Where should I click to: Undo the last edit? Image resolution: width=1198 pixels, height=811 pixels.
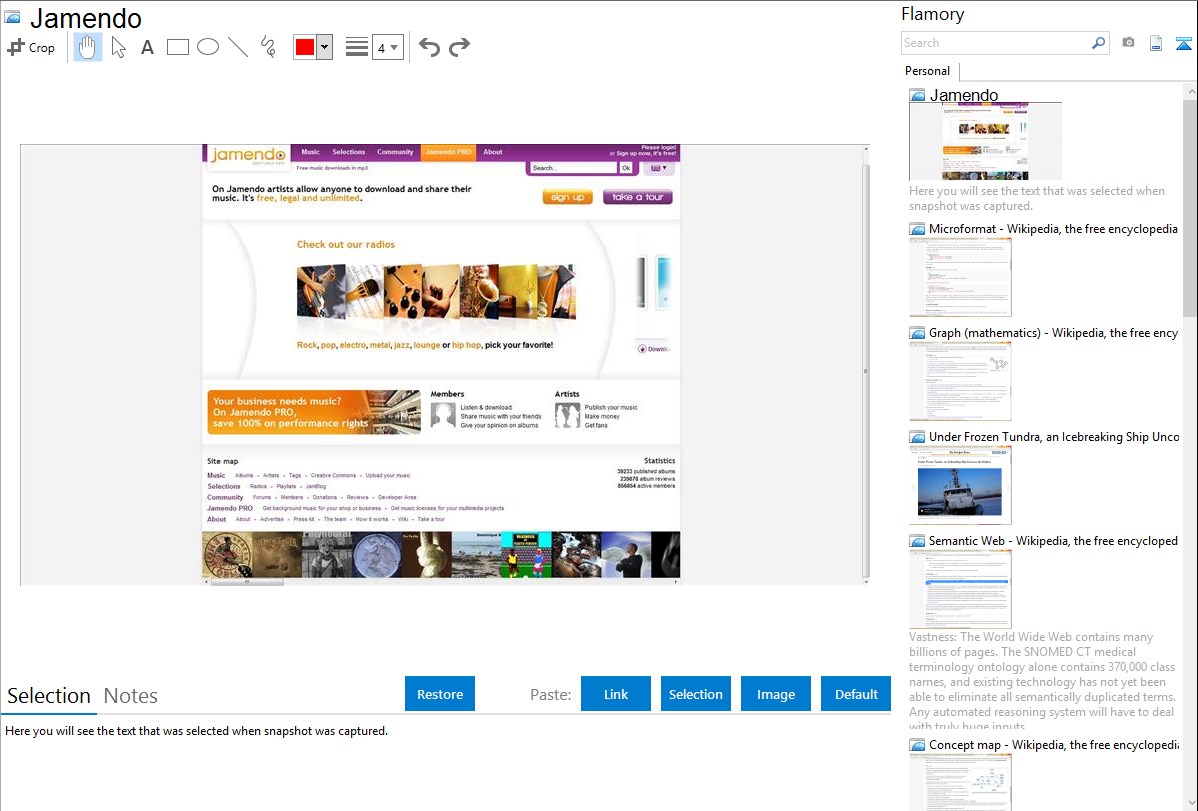pyautogui.click(x=429, y=47)
